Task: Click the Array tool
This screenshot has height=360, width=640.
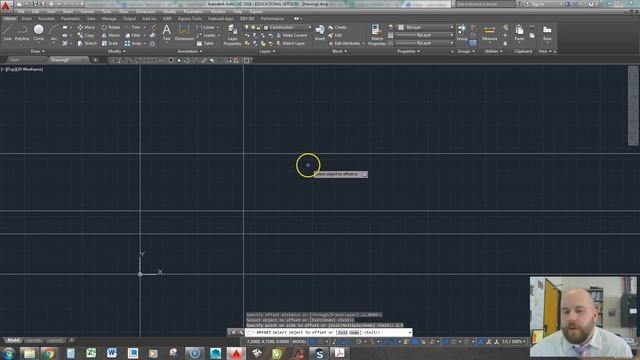Action: 133,43
